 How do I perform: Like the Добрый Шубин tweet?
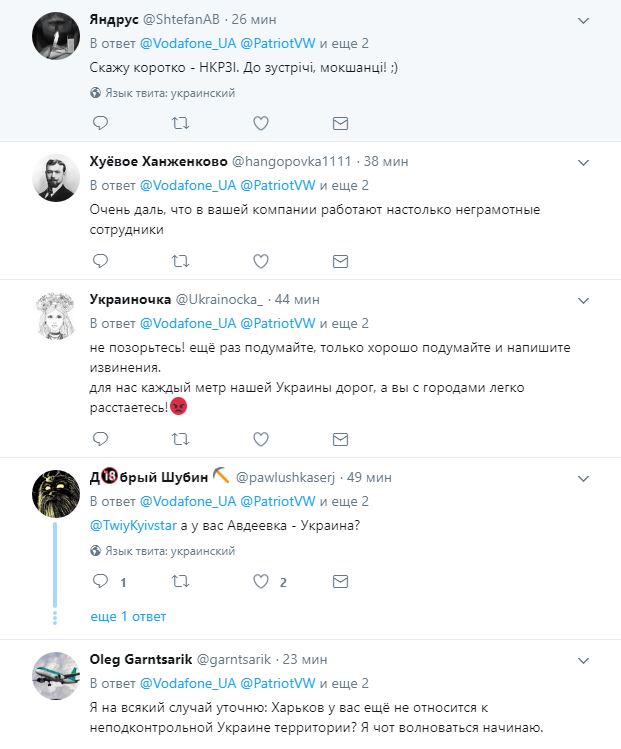click(x=260, y=581)
